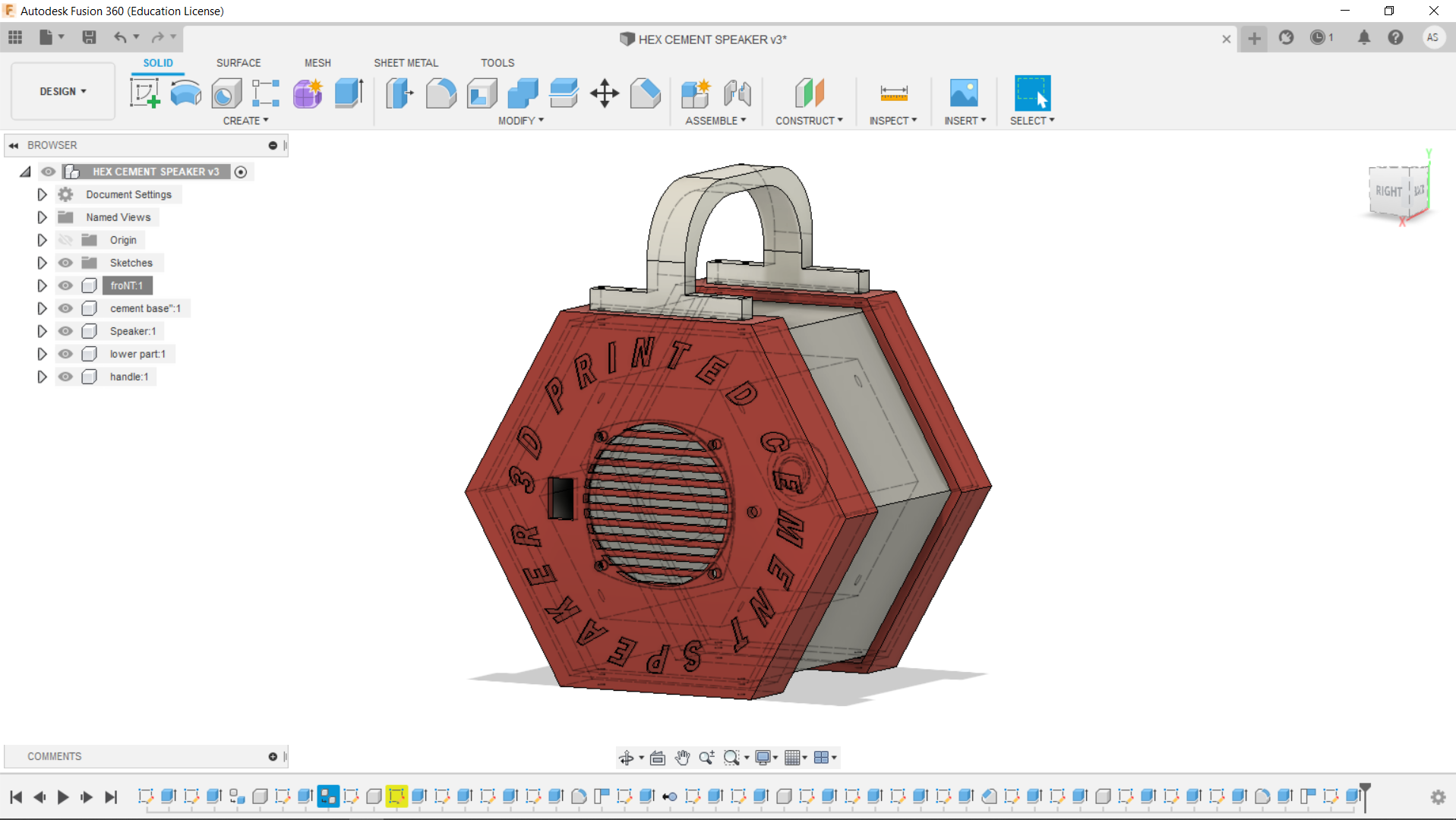Select the Create Sketch tool
The image size is (1456, 820).
144,93
